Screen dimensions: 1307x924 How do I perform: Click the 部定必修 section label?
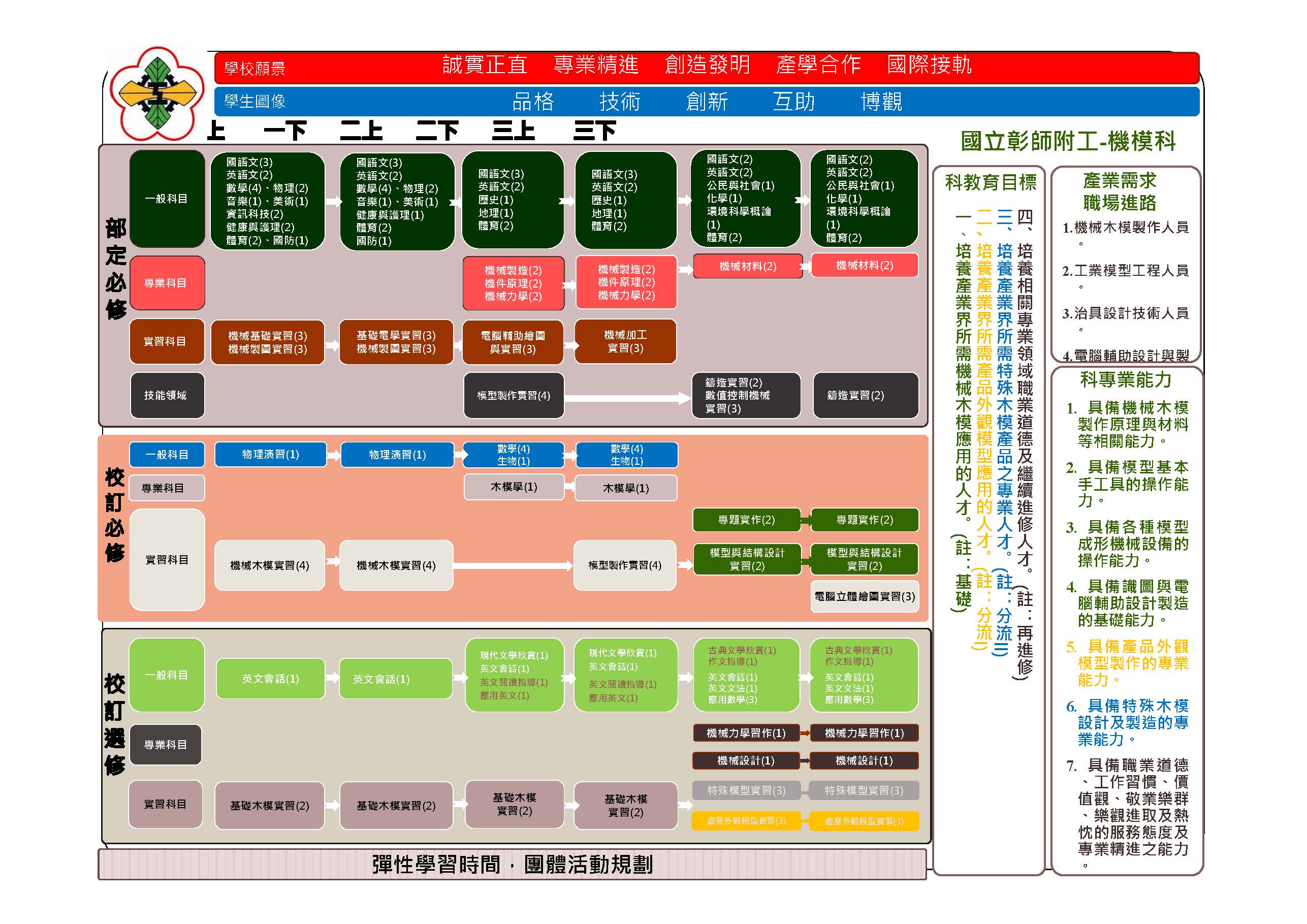pyautogui.click(x=115, y=269)
